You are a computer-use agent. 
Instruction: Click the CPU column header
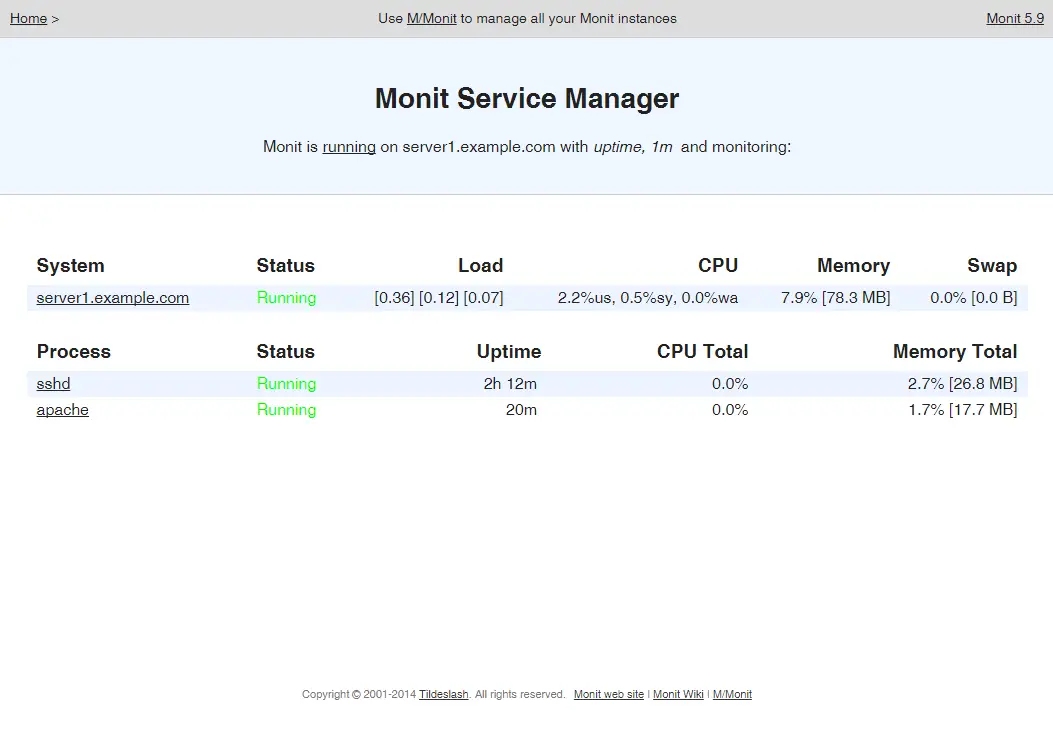tap(718, 266)
